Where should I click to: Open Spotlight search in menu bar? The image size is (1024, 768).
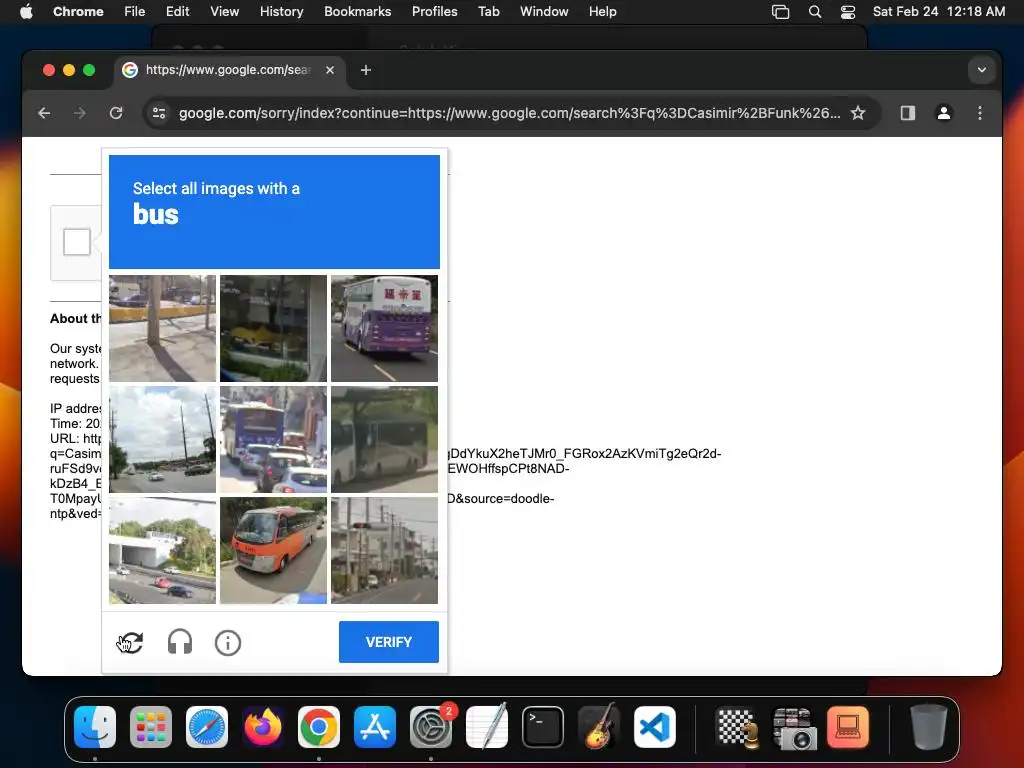(x=814, y=12)
